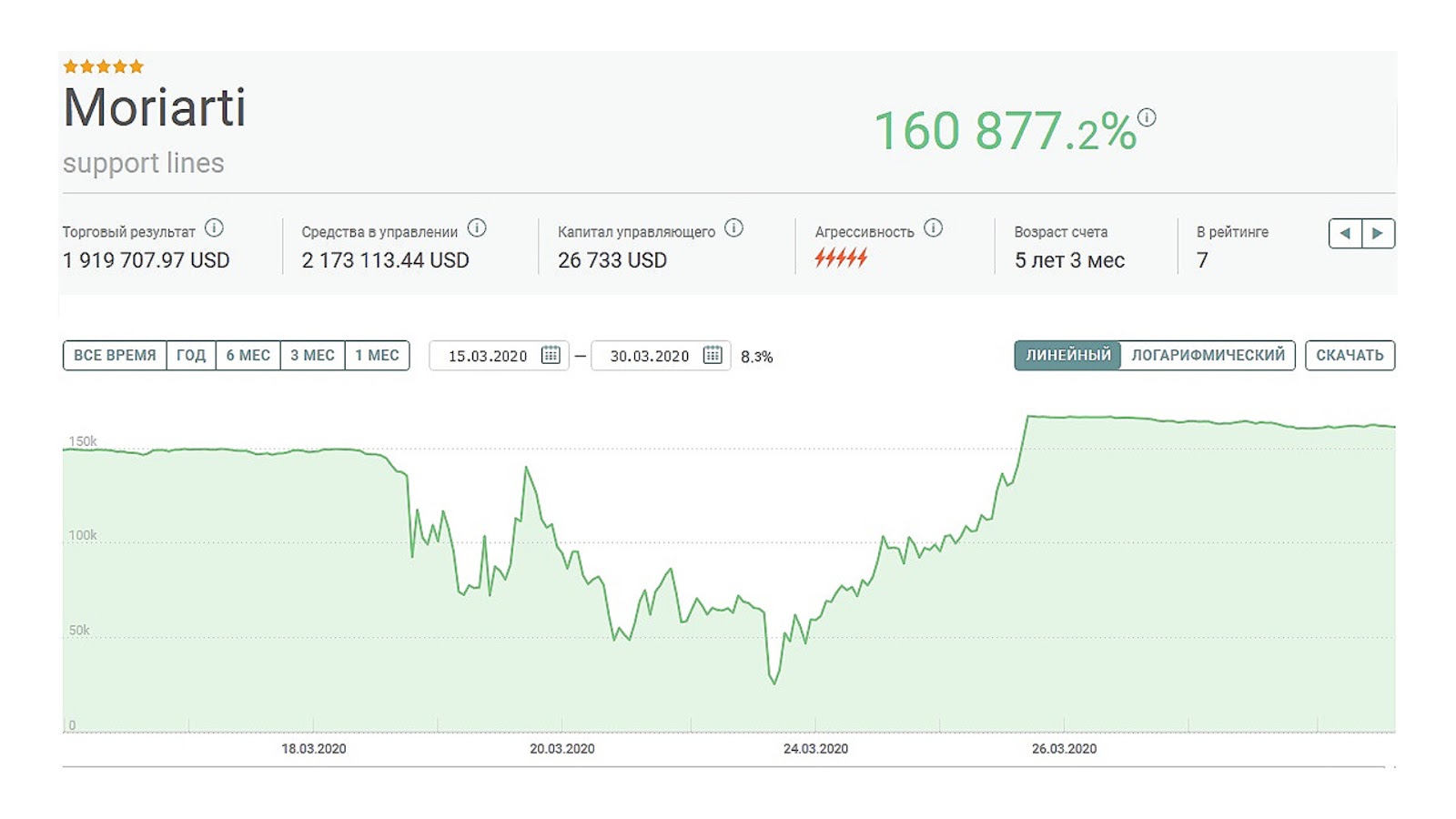Switch chart to ЛОГАРИФМИЧЕСКИЙ scale
The height and width of the screenshot is (819, 1456).
coord(1208,355)
